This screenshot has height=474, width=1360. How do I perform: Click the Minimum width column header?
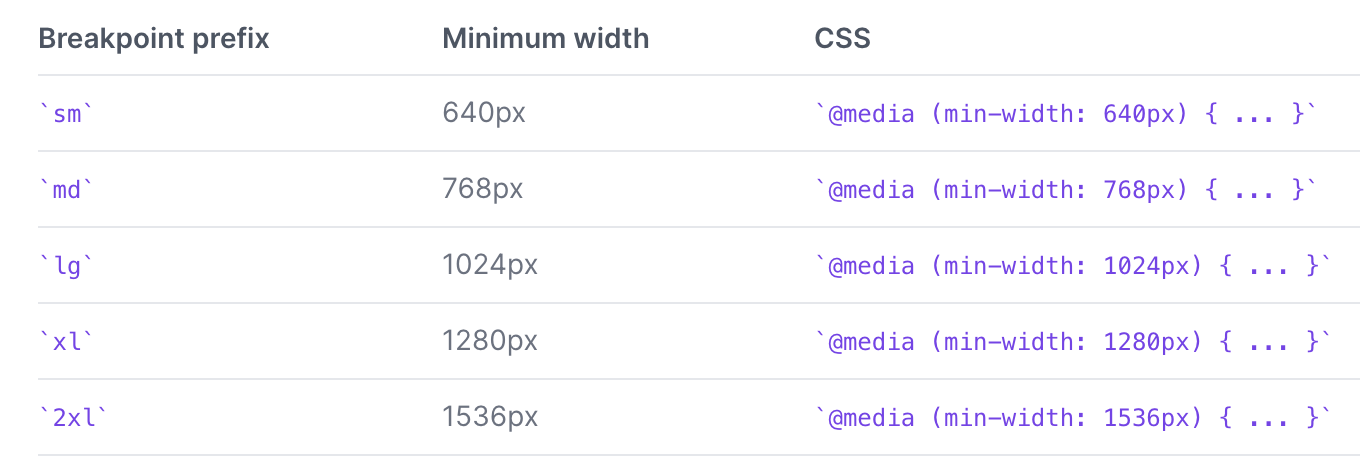(545, 39)
